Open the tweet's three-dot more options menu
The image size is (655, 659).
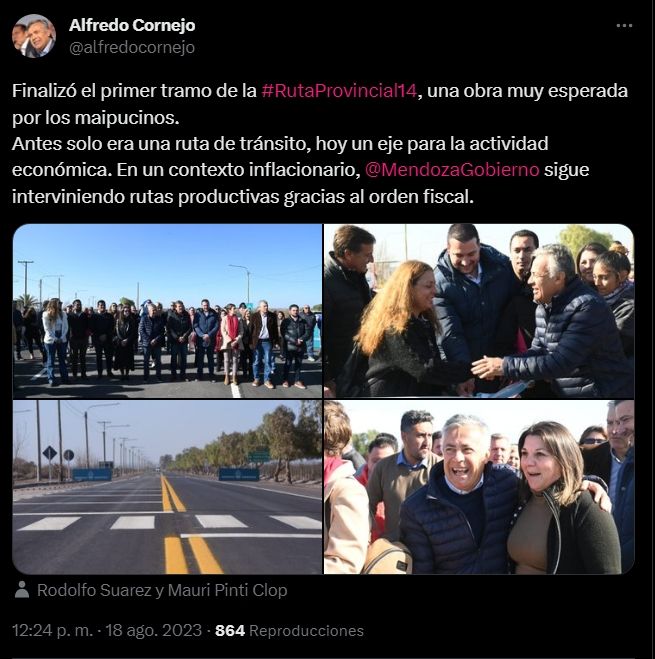click(x=624, y=26)
